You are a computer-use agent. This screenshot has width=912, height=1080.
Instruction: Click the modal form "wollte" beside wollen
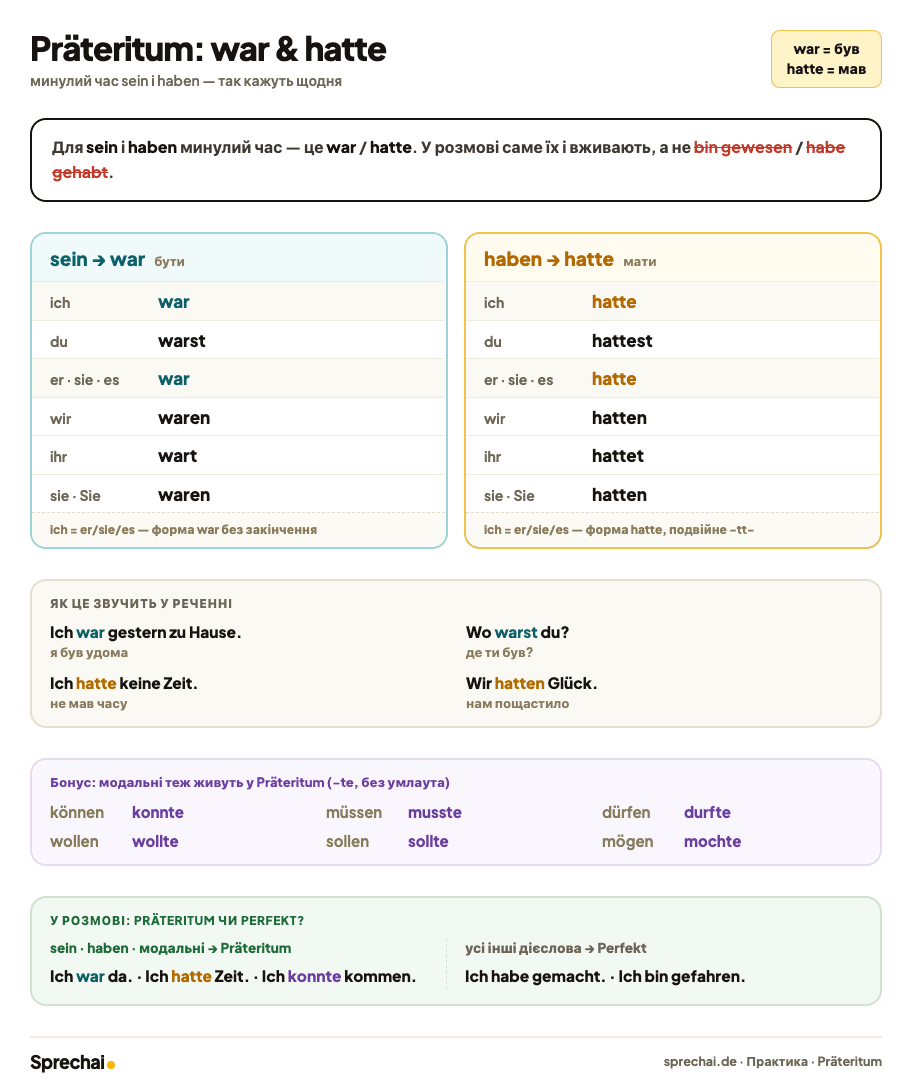coord(155,842)
